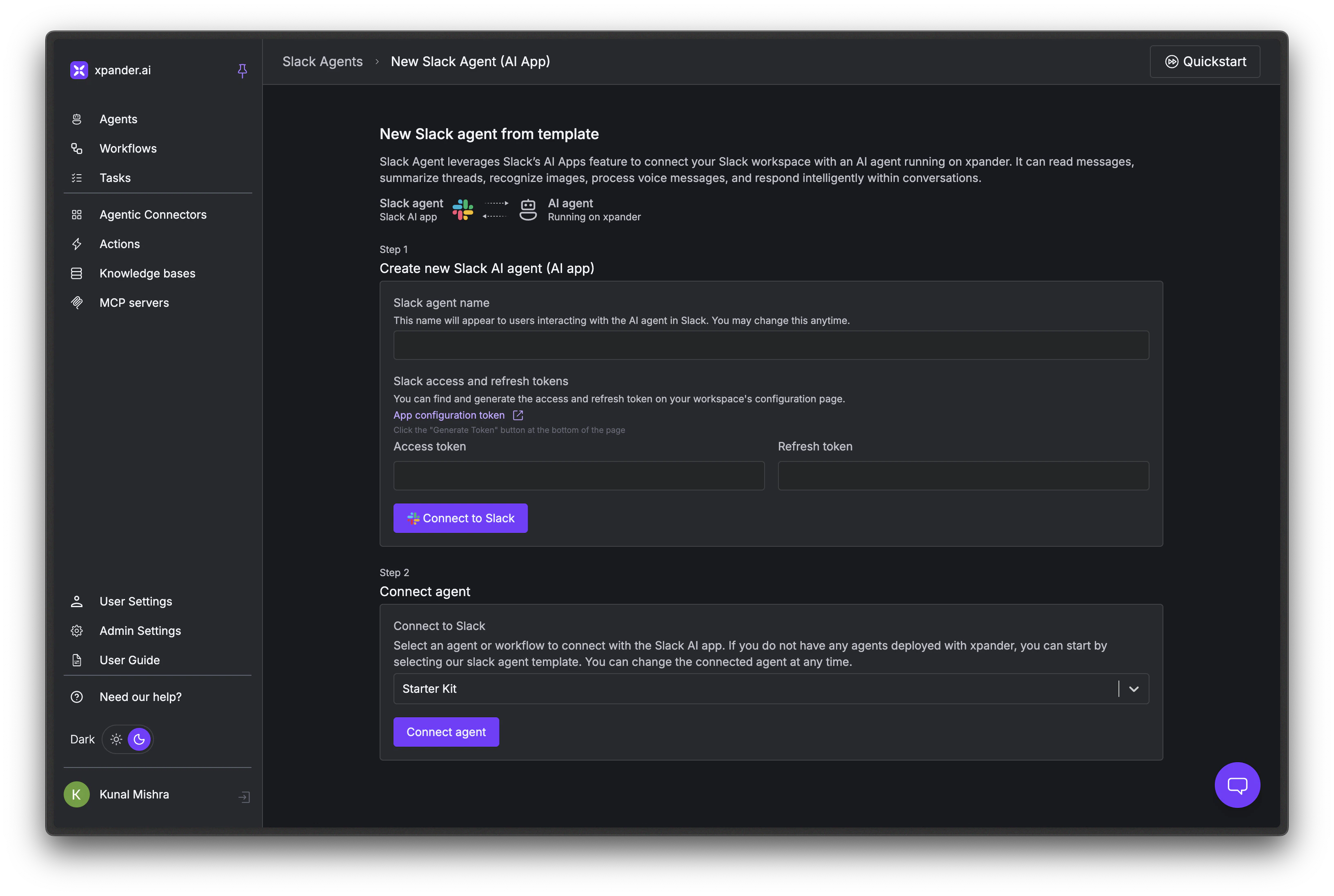Click the Knowledge bases database icon
The image size is (1334, 896).
(x=77, y=273)
